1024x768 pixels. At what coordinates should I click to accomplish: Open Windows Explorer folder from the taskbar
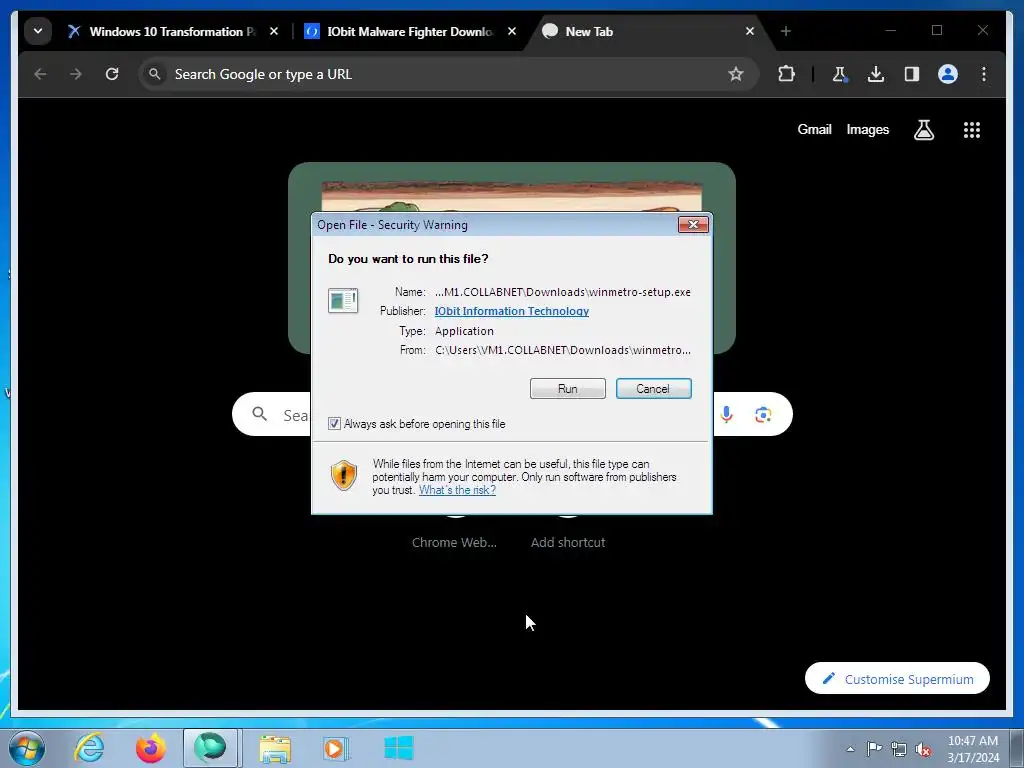[x=275, y=748]
